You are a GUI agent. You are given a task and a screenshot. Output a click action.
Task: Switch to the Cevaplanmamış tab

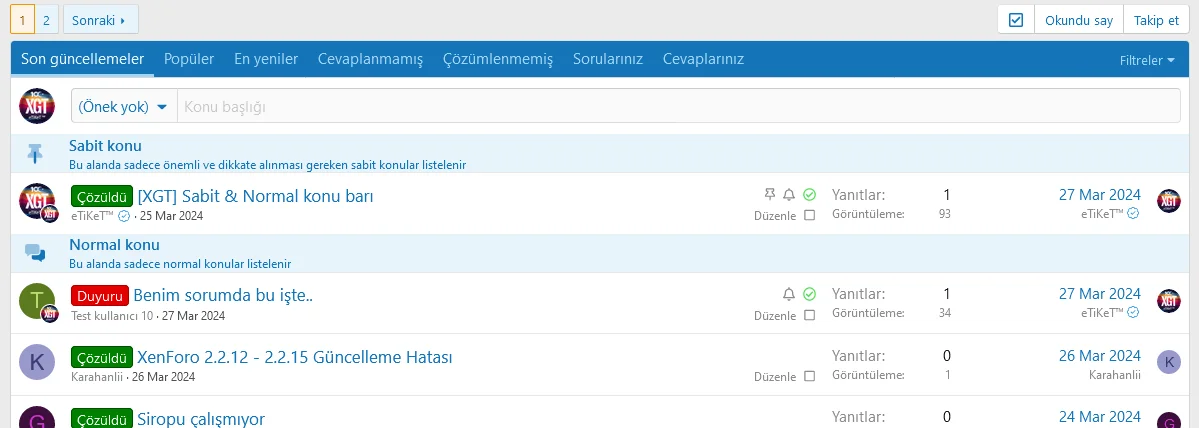pyautogui.click(x=370, y=59)
